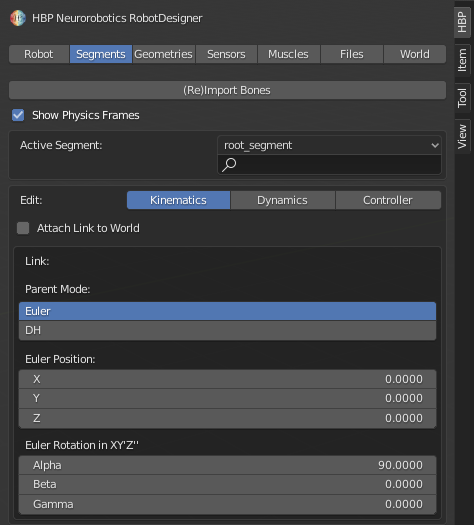Screen dimensions: 474x525
Task: Choose DH parent mode
Action: 227,331
